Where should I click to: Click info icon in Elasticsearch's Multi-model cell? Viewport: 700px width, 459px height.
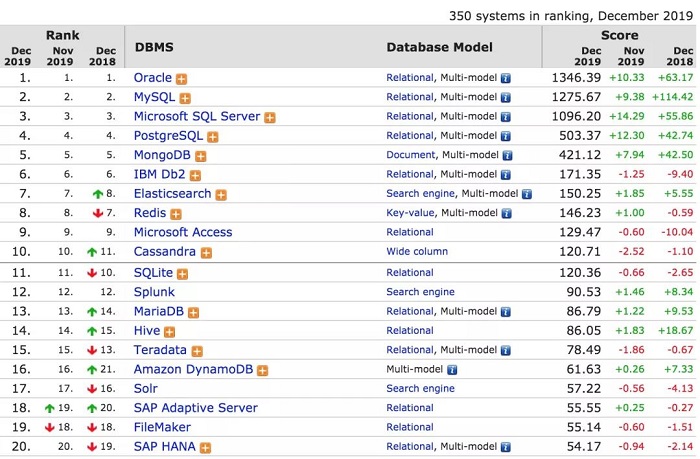point(527,195)
